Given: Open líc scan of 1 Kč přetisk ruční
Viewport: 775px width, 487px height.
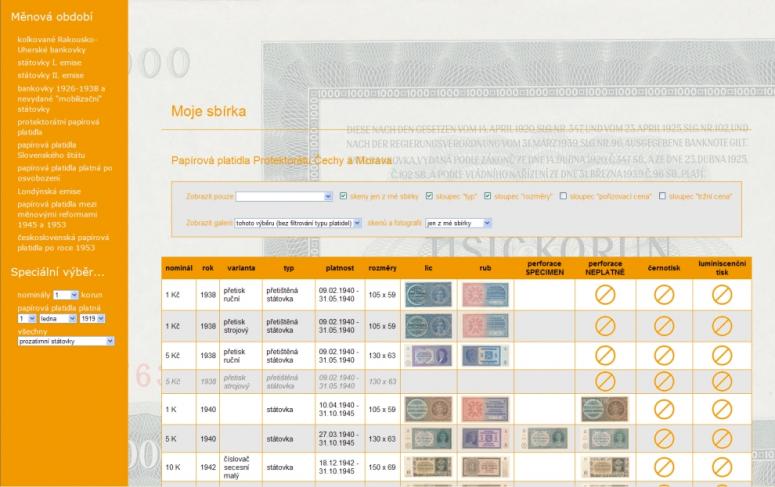Looking at the screenshot, I should (x=428, y=295).
